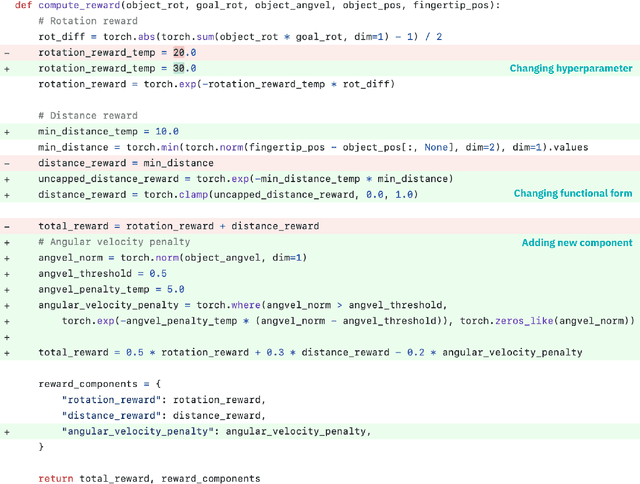Viewport: 640px width, 484px height.
Task: Click the return statement line
Action: [149, 478]
